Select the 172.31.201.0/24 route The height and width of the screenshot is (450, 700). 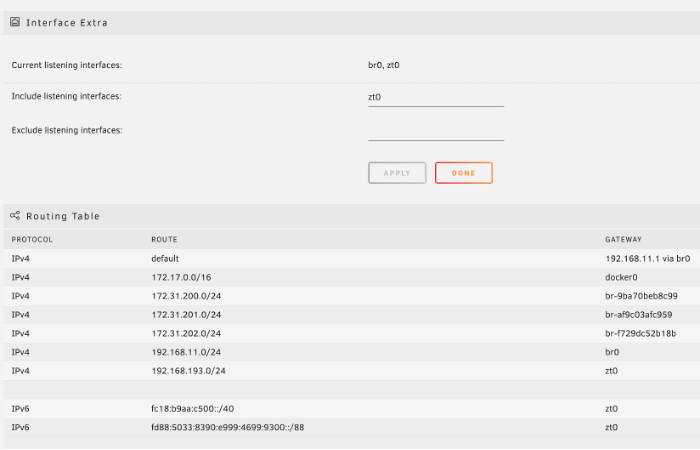coord(186,315)
